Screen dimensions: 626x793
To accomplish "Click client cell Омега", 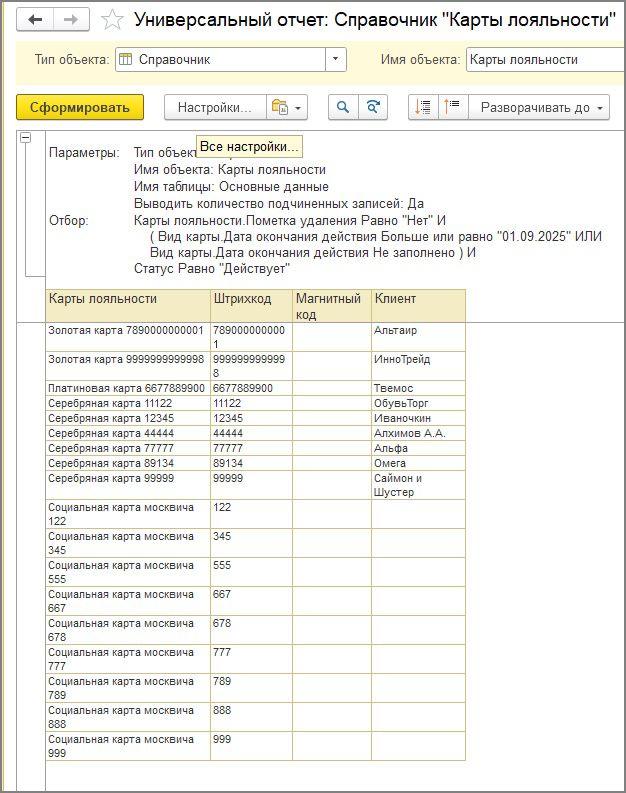I will tap(418, 463).
